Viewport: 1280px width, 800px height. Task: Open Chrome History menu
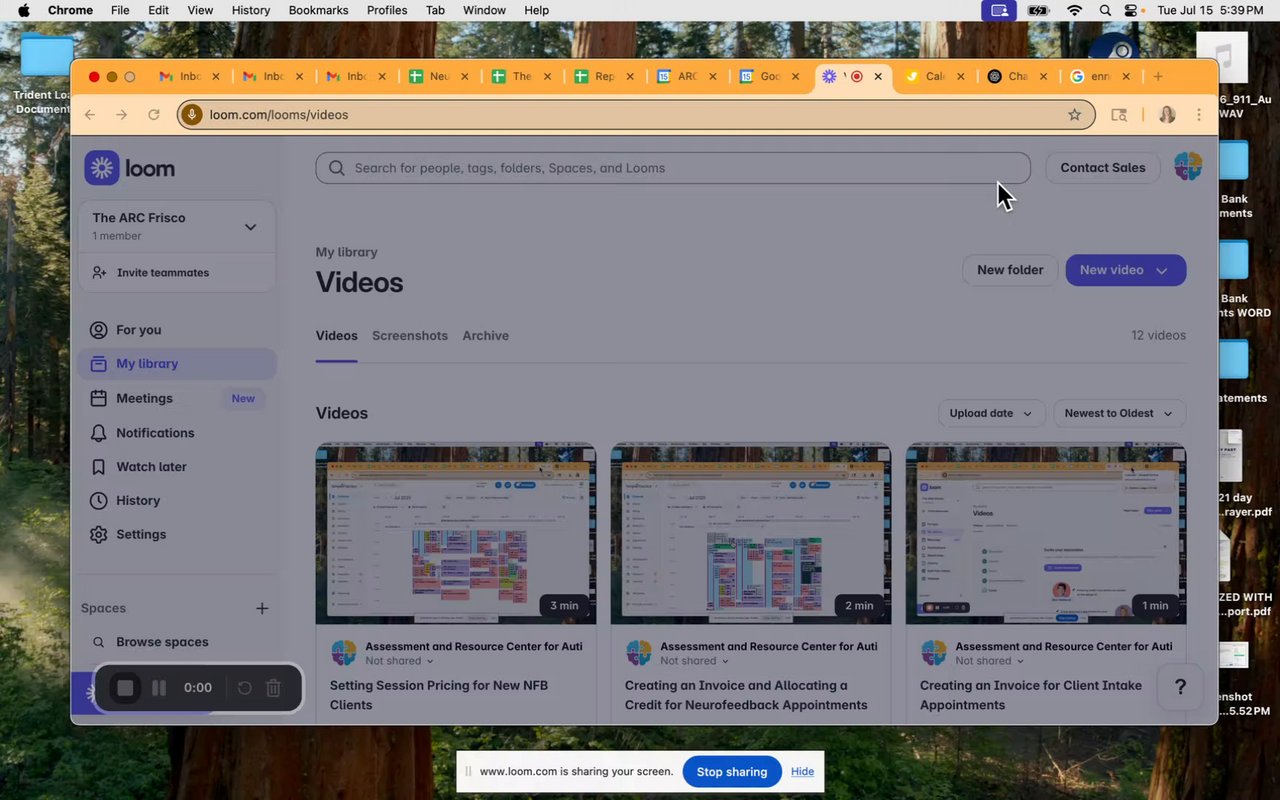251,10
